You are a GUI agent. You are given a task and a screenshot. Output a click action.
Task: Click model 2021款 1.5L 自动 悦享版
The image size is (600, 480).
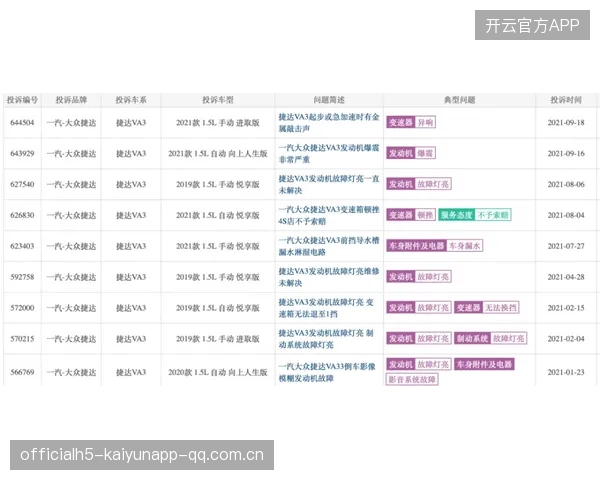coord(218,216)
